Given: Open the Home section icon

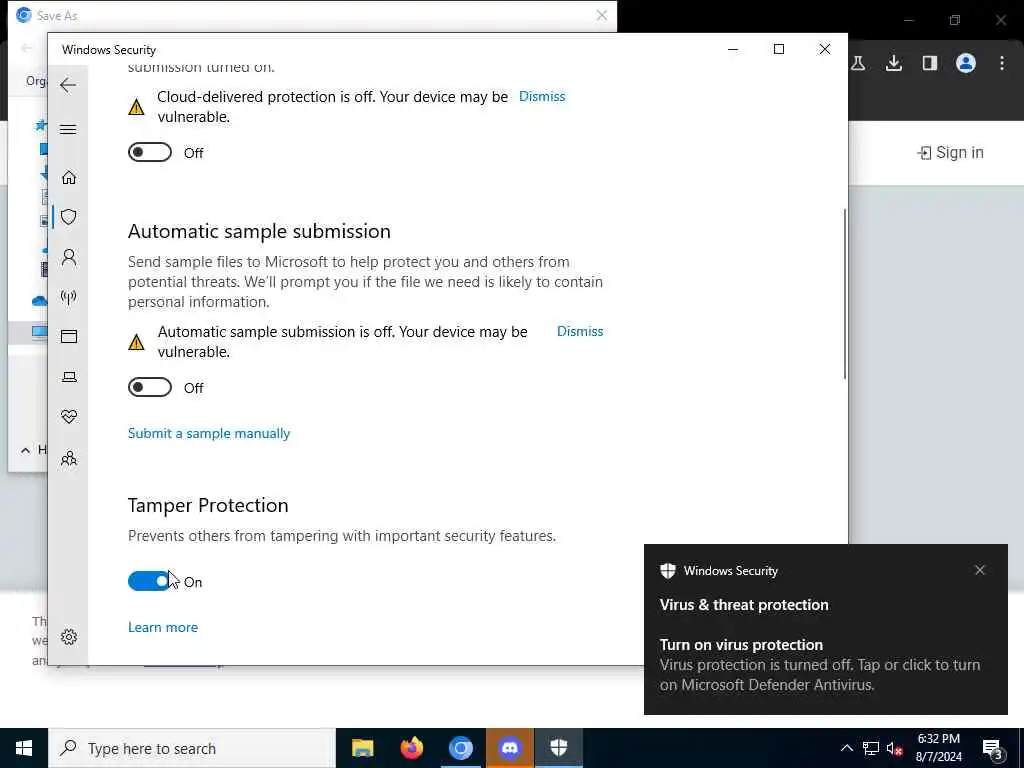Looking at the screenshot, I should (x=69, y=178).
